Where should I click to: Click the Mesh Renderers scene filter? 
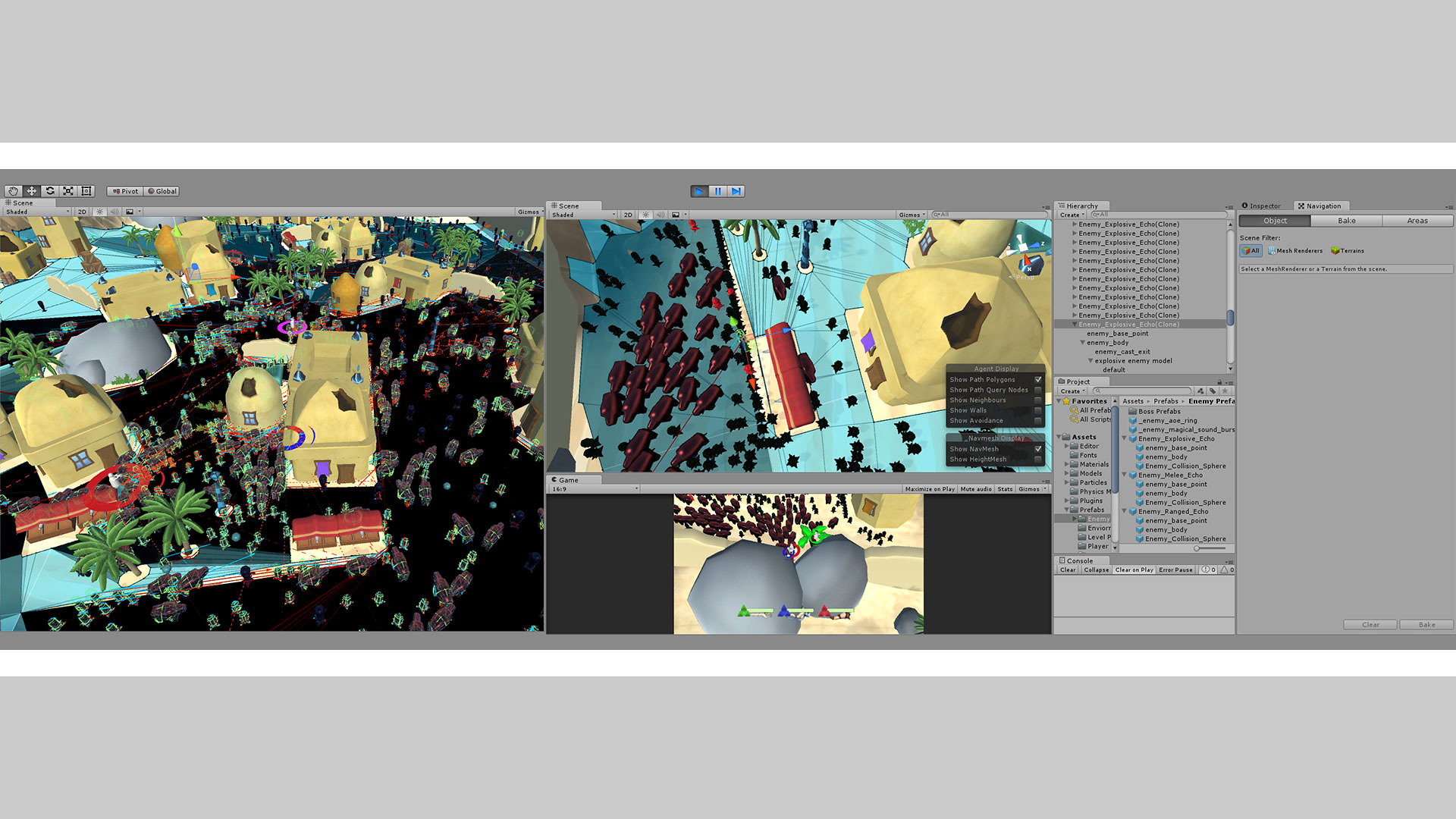[1295, 251]
